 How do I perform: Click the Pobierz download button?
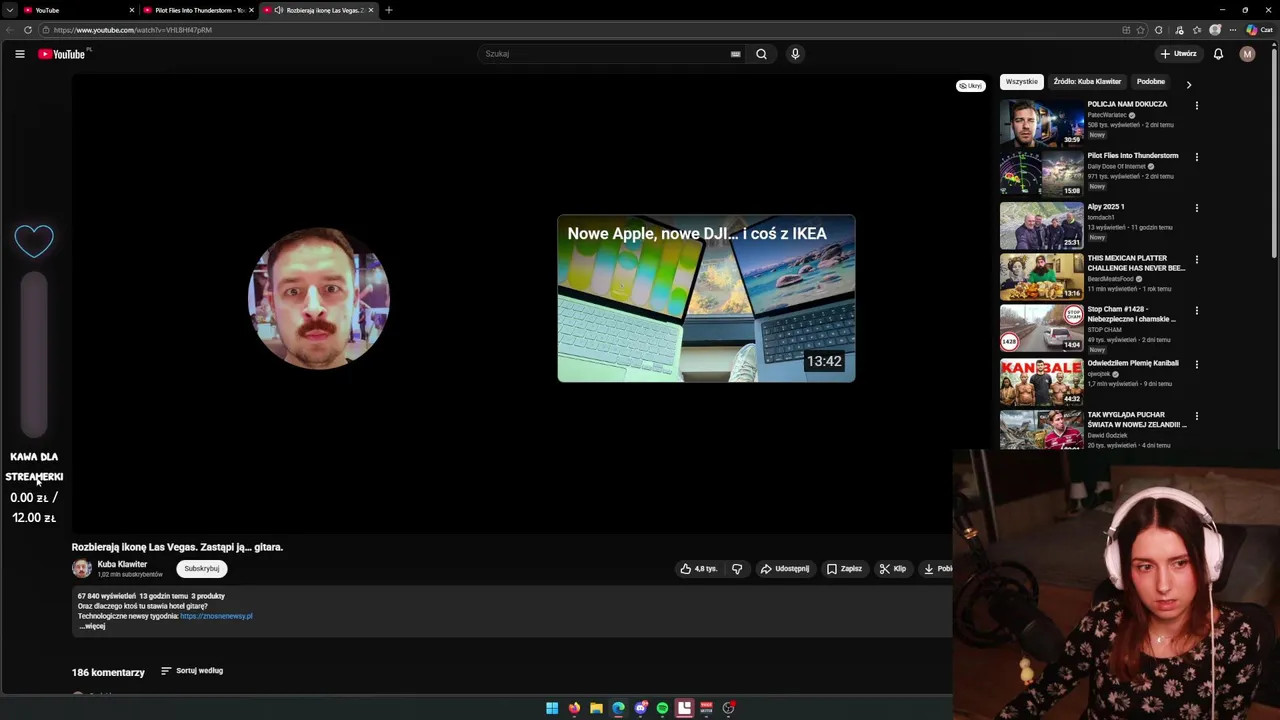[937, 569]
